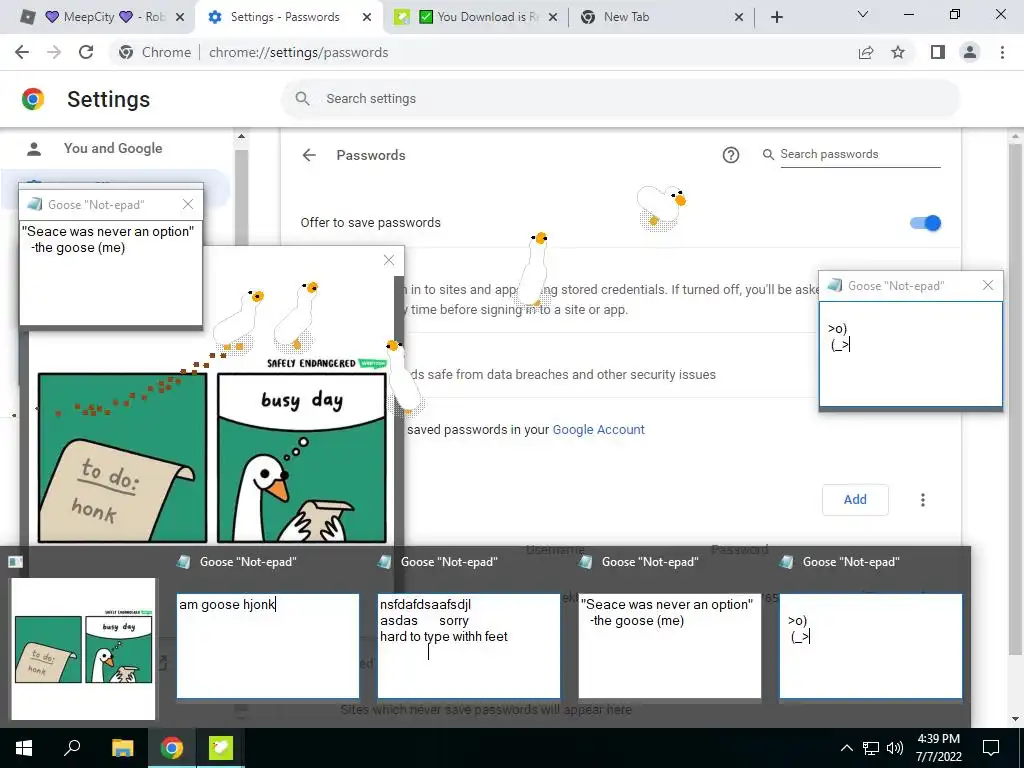Click the Chrome logo beside Settings
Viewport: 1024px width, 768px height.
coord(33,99)
